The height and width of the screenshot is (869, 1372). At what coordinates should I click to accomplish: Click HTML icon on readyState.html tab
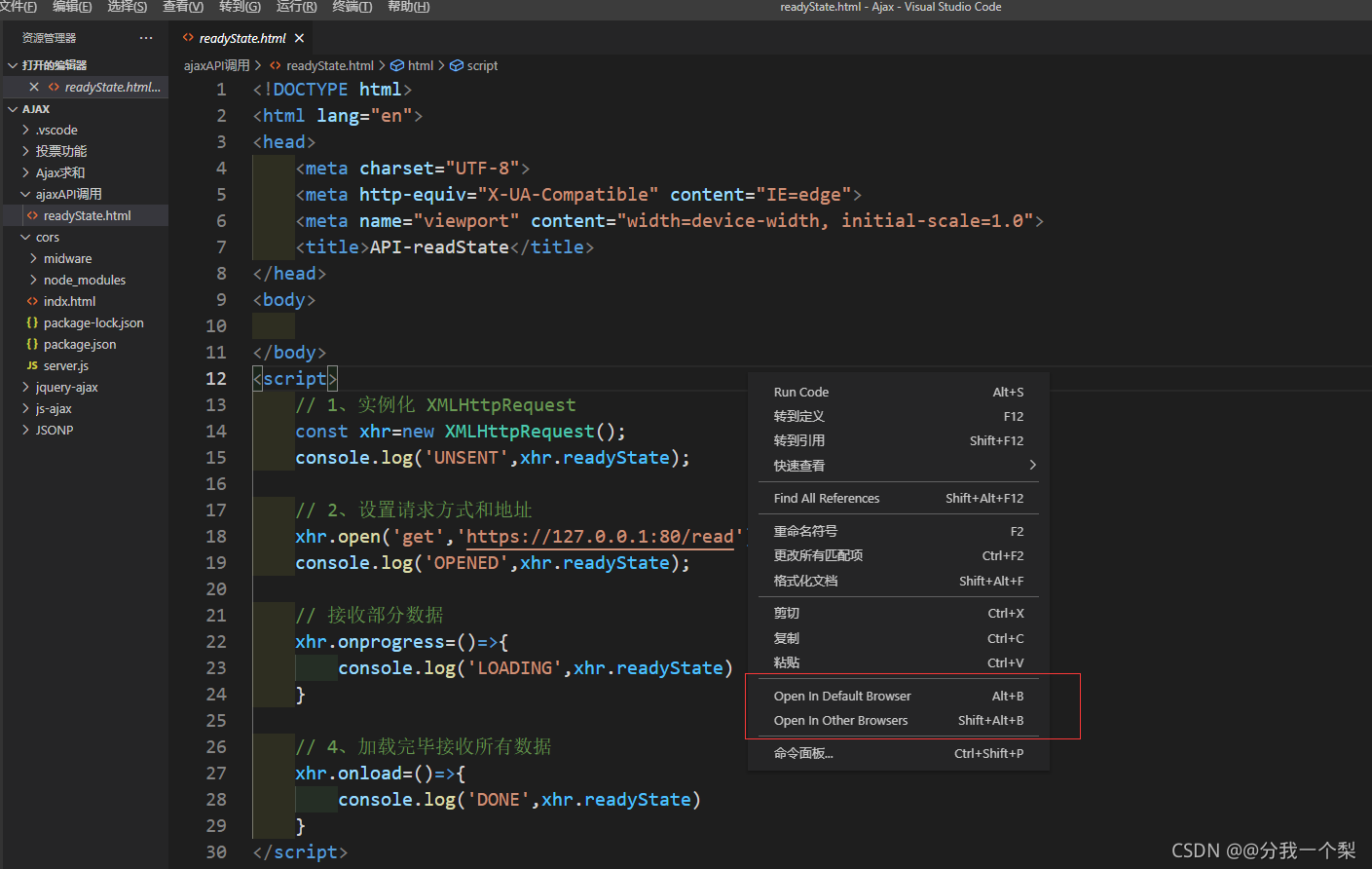pyautogui.click(x=188, y=38)
